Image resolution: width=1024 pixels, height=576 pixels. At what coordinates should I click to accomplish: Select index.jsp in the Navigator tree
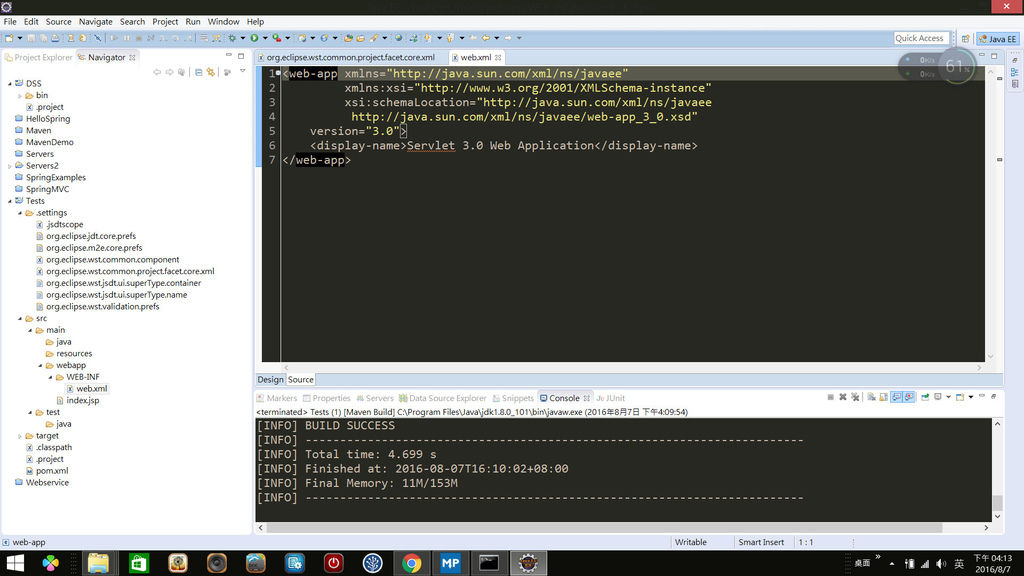(x=82, y=400)
